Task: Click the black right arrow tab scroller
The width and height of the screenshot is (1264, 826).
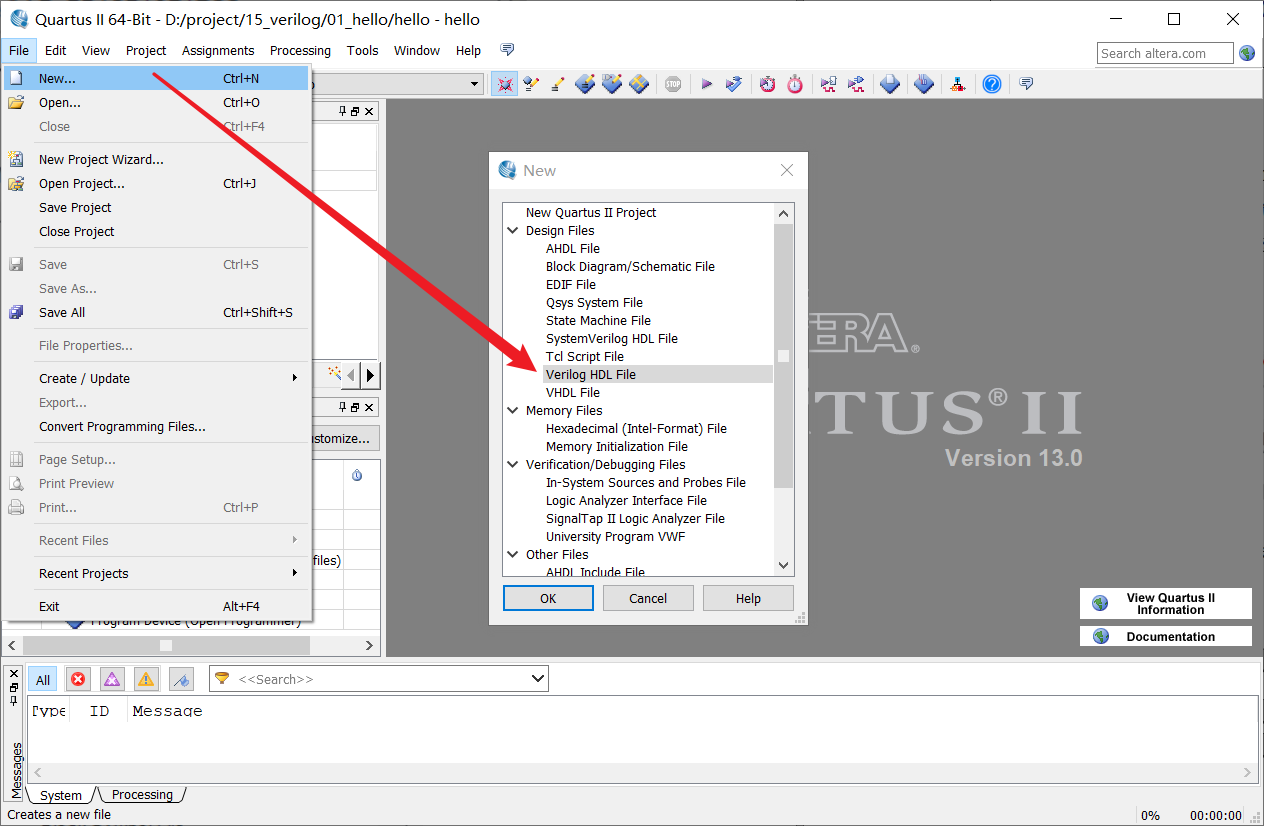Action: [370, 375]
